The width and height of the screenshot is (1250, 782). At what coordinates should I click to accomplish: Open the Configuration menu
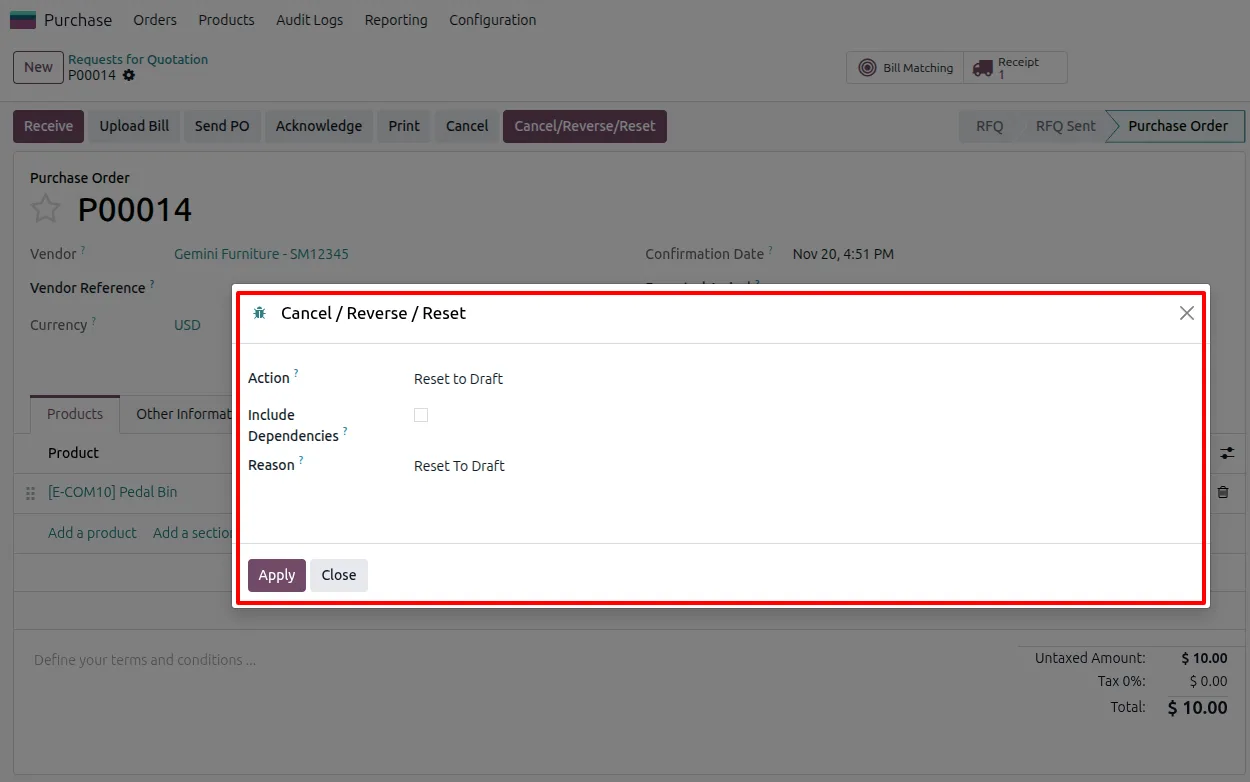tap(492, 20)
